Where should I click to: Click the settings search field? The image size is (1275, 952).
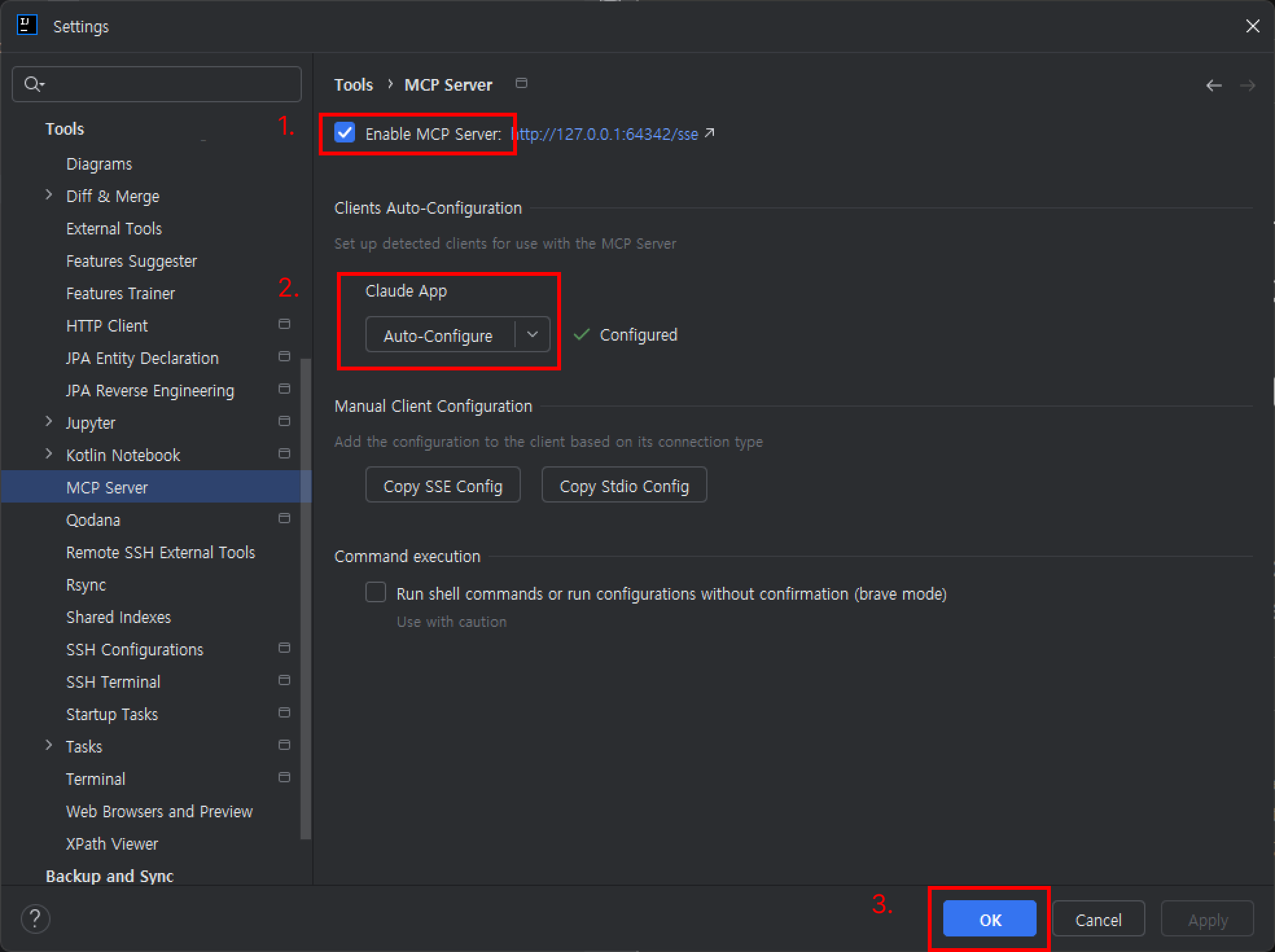(168, 84)
